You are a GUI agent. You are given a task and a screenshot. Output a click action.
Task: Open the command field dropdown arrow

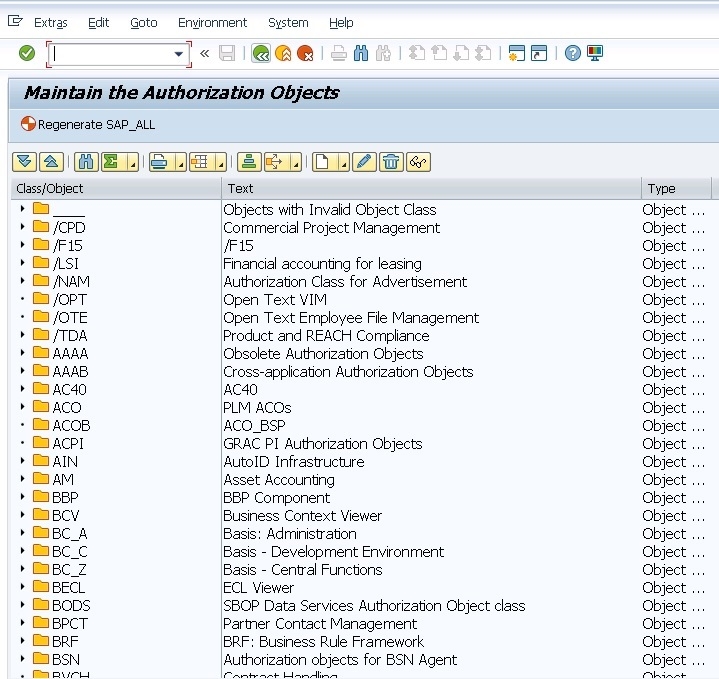click(x=180, y=54)
